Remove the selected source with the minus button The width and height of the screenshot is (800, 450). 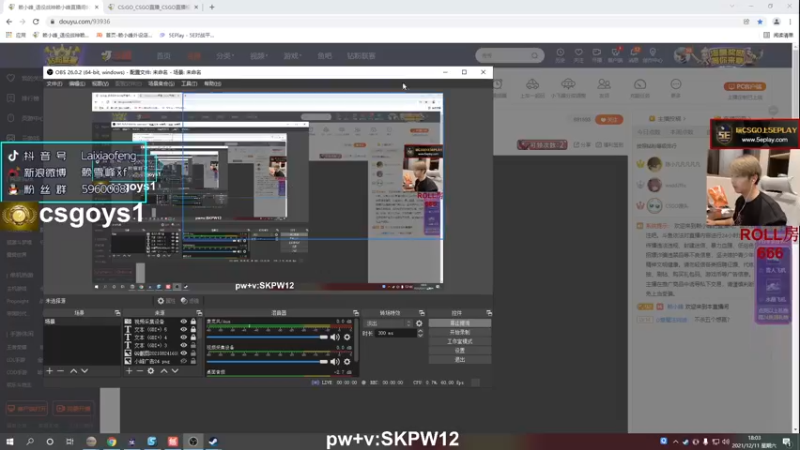[x=140, y=371]
